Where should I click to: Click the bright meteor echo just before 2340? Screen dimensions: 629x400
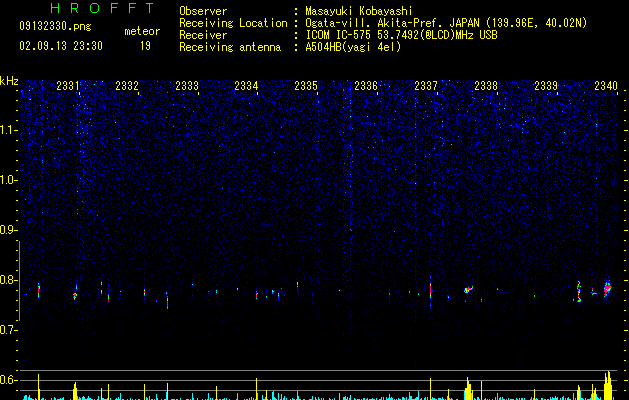(608, 288)
